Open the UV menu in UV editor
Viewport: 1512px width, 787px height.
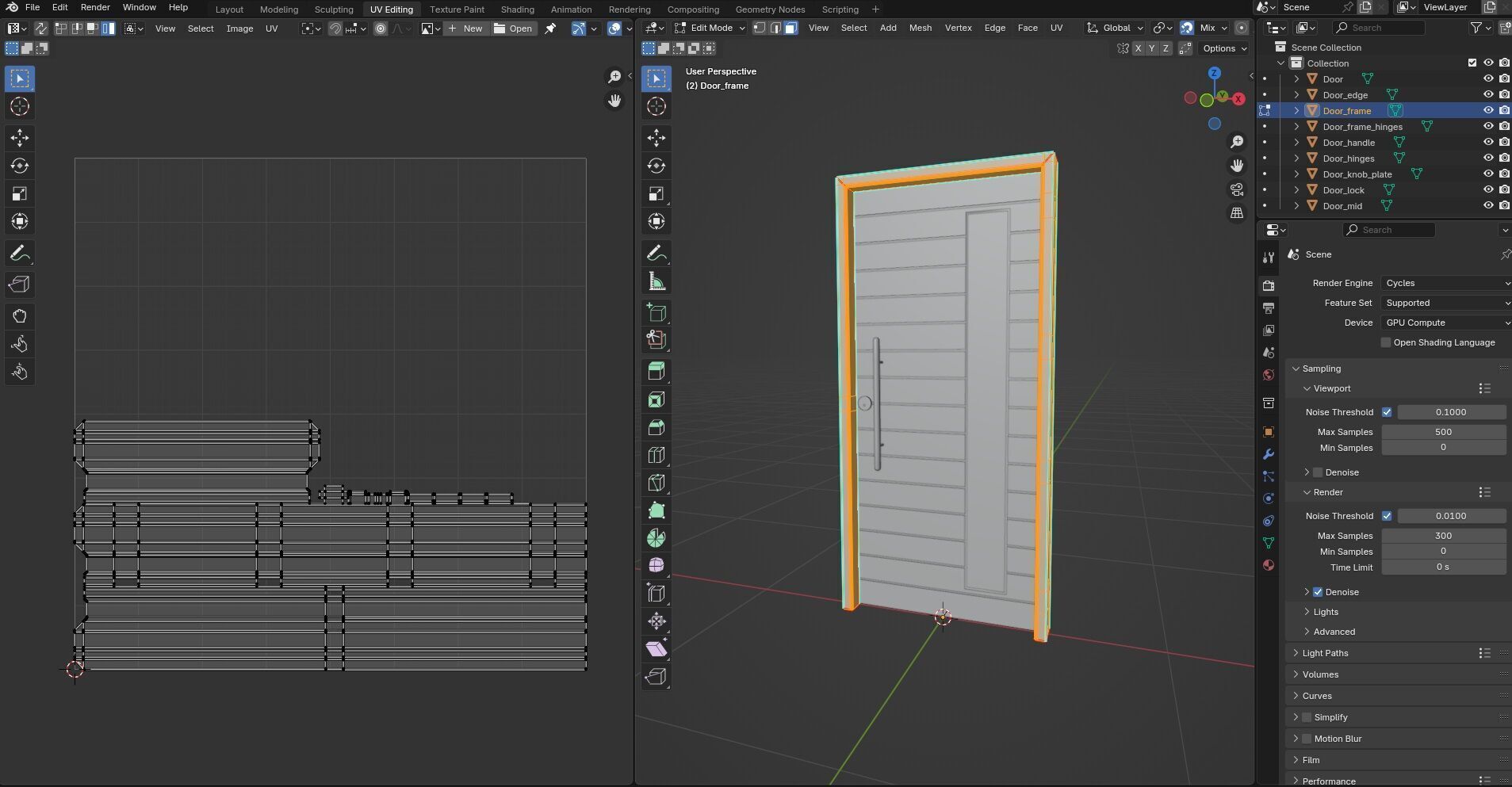[x=271, y=29]
